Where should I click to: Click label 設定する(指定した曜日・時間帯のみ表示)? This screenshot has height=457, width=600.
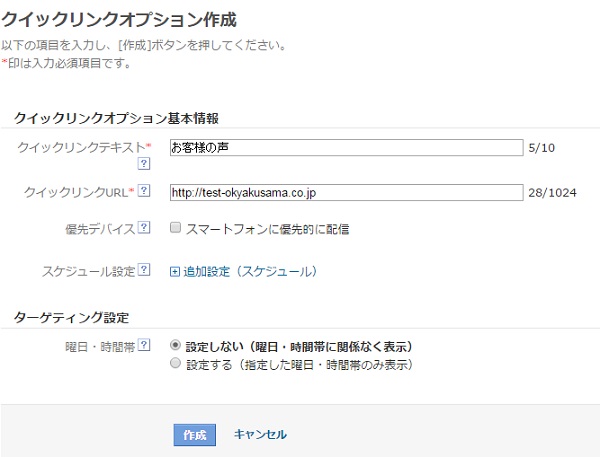[300, 364]
